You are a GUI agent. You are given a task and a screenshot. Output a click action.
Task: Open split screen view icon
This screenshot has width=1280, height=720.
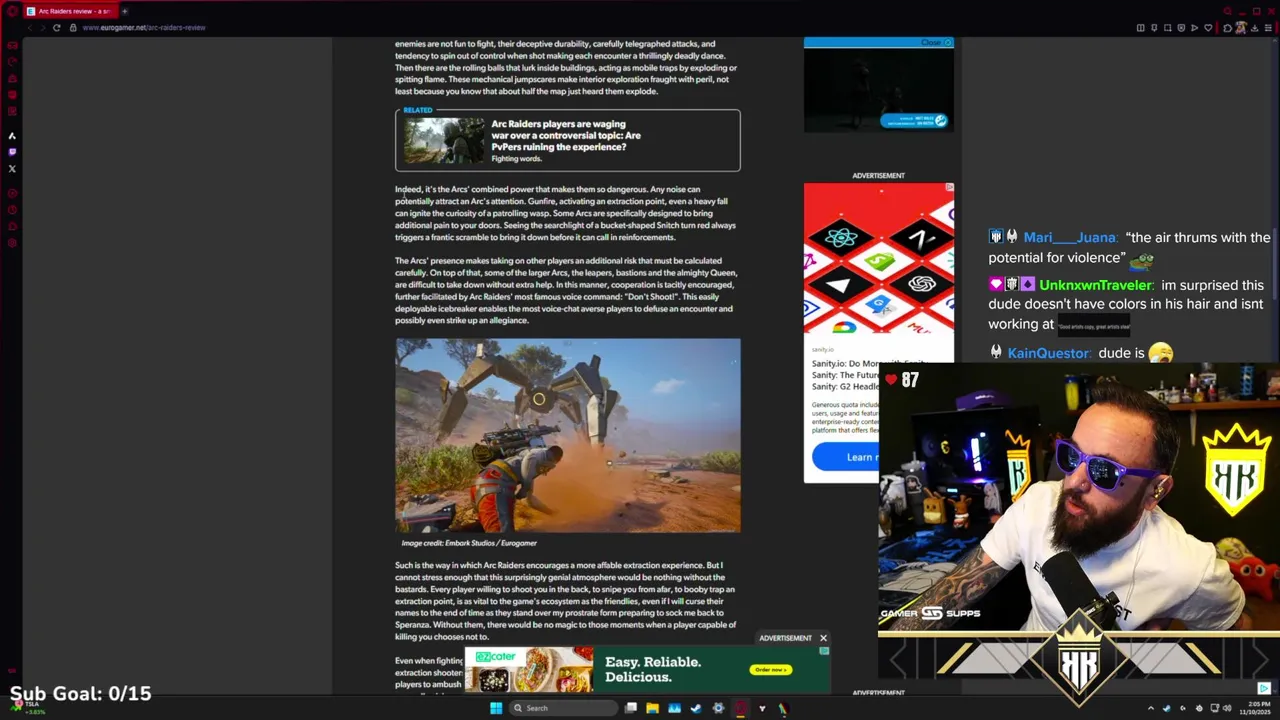pyautogui.click(x=1140, y=28)
